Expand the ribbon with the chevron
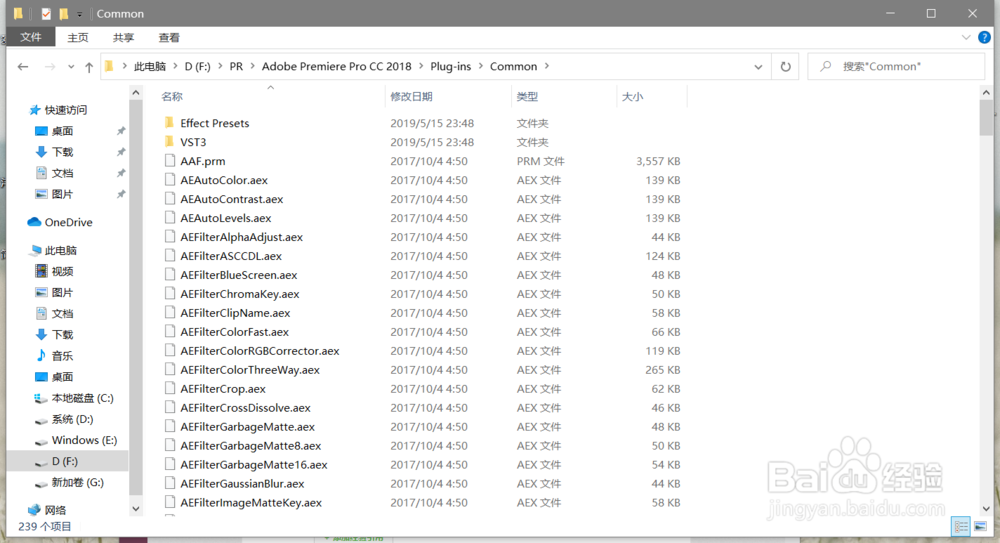The width and height of the screenshot is (1000, 543). [966, 38]
